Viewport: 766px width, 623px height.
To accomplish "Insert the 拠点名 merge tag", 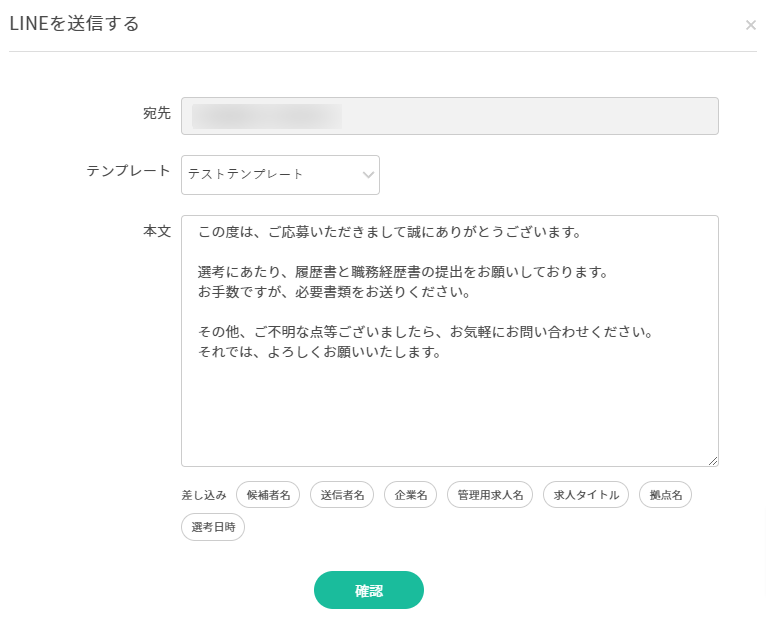I will pos(665,495).
